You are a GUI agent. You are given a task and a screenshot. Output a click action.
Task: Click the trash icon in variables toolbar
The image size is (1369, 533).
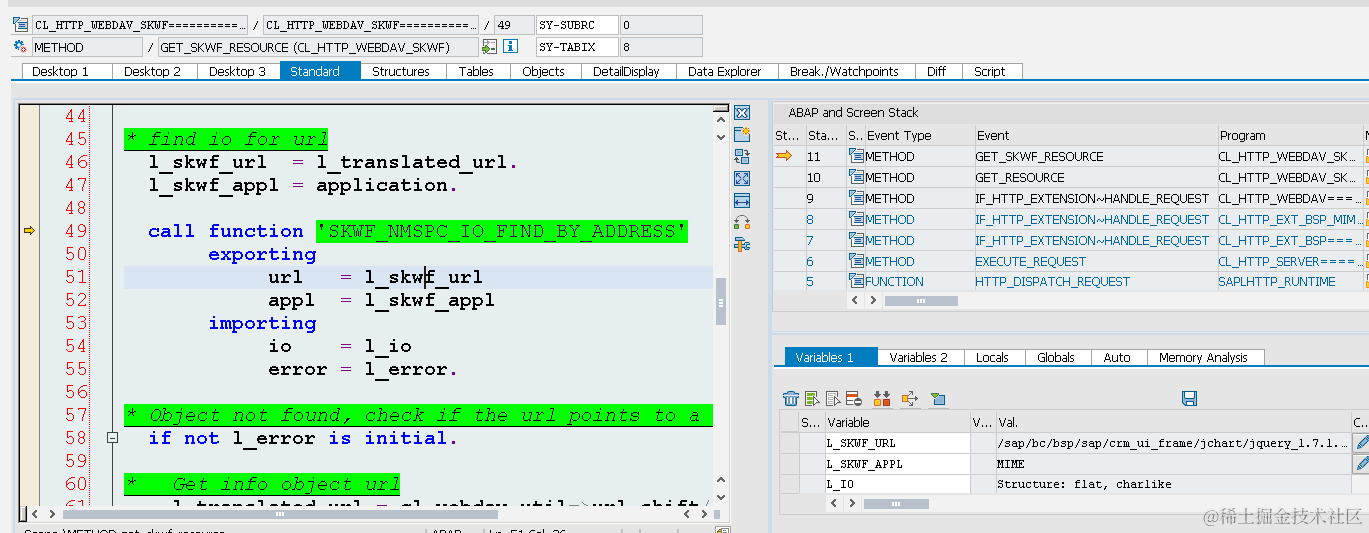791,399
